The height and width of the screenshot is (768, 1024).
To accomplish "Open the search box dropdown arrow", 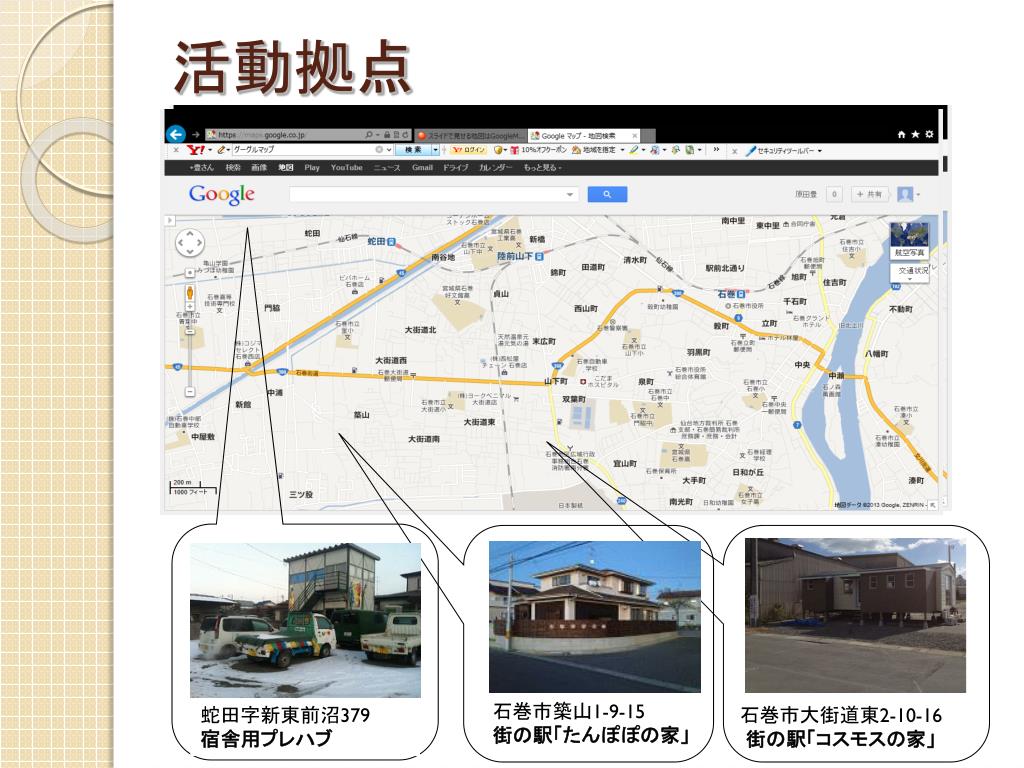I will [x=570, y=194].
